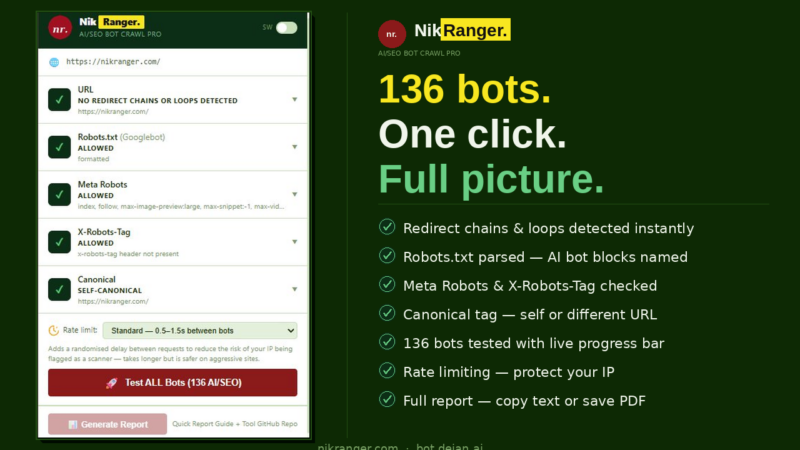The height and width of the screenshot is (450, 800).
Task: Expand the X-Robots-Tag row
Action: pos(294,242)
